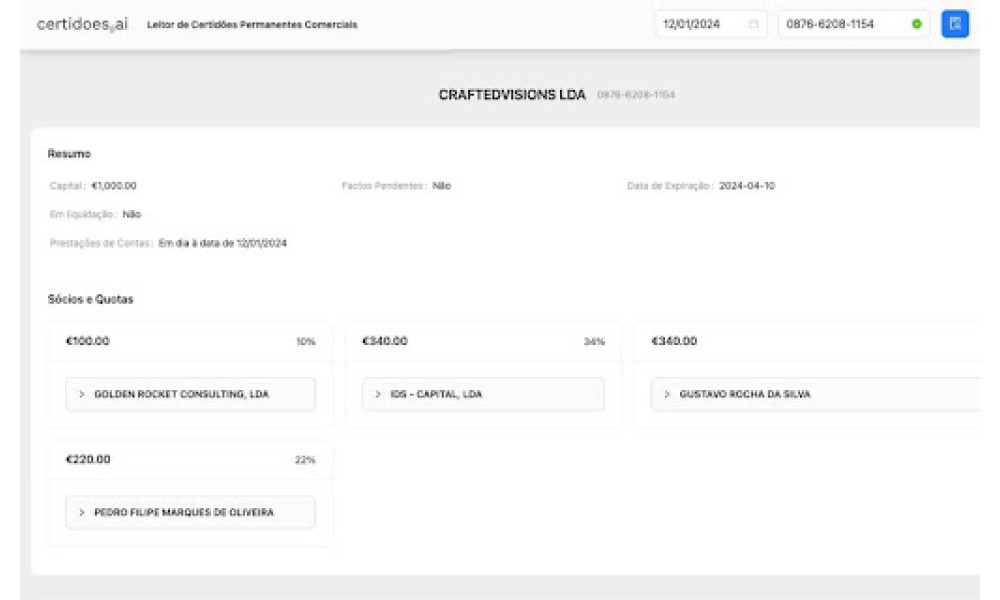This screenshot has height=600, width=1000.
Task: Expand GUSTAVO ROCHA DA SILVA row
Action: [815, 394]
